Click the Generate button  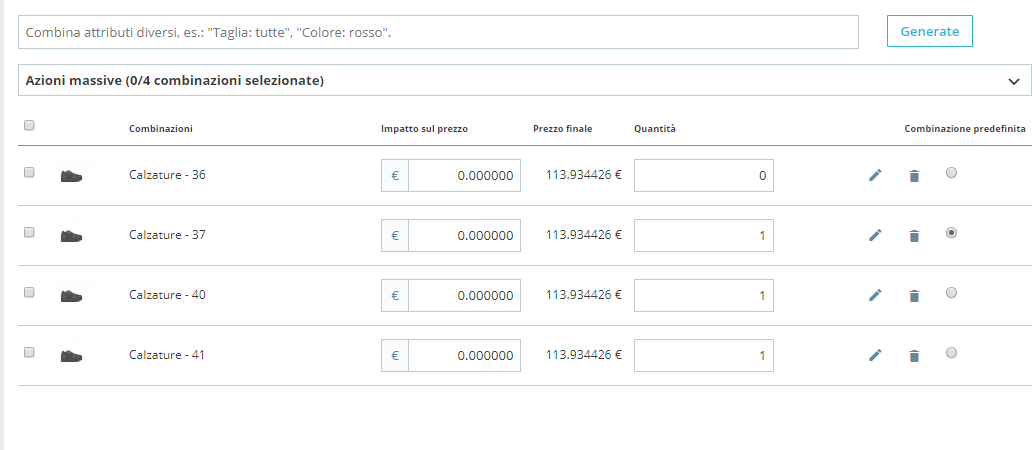(929, 31)
